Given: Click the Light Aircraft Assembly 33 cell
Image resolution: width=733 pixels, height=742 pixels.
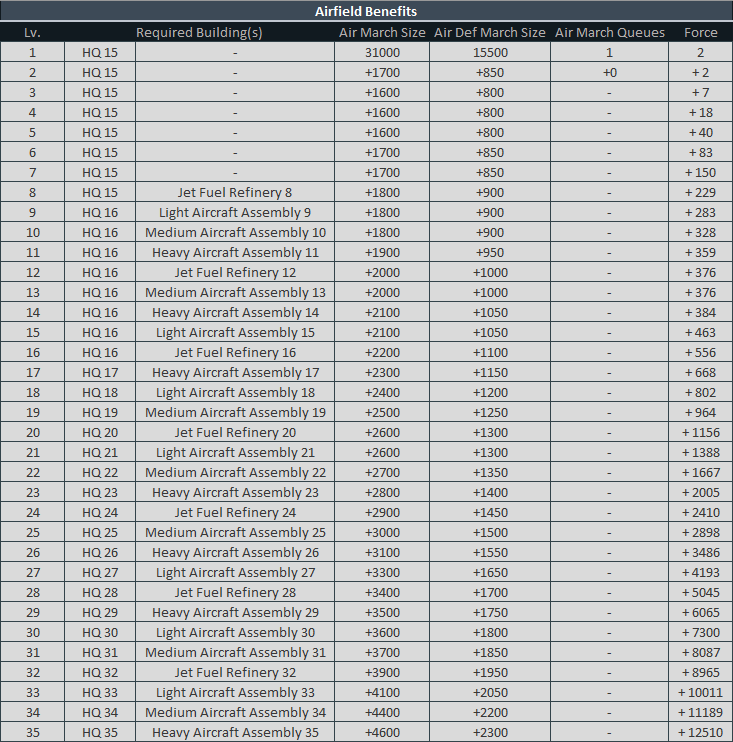Looking at the screenshot, I should click(x=235, y=692).
